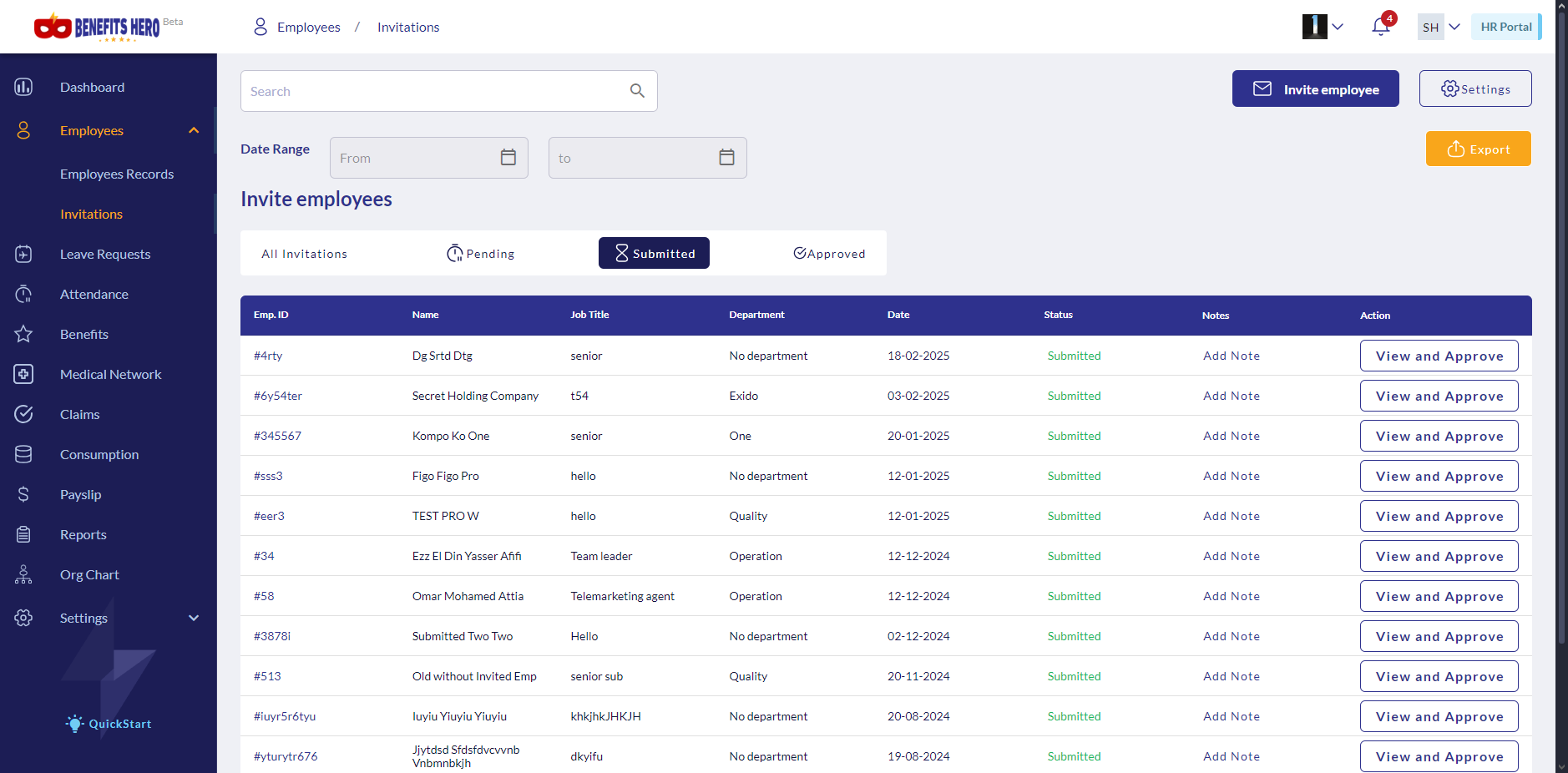1568x773 pixels.
Task: Switch to the Pending tab
Action: 481,254
